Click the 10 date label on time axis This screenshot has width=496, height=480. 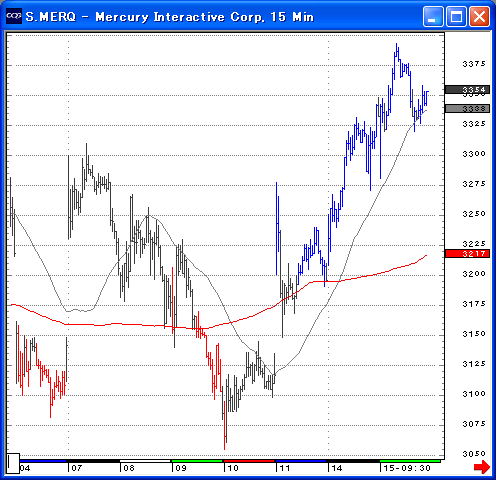coord(233,468)
